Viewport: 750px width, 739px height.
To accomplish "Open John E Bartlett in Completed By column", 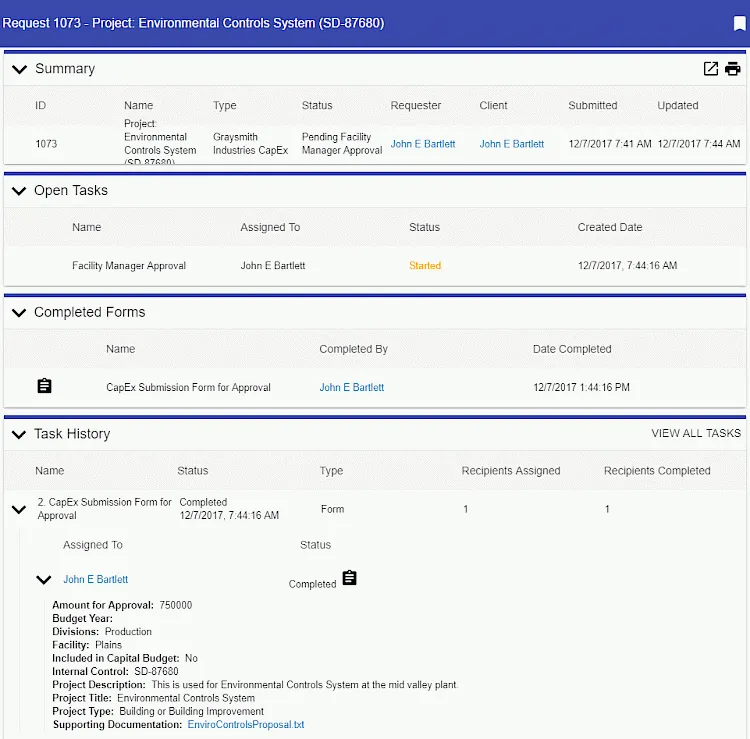I will pos(351,387).
